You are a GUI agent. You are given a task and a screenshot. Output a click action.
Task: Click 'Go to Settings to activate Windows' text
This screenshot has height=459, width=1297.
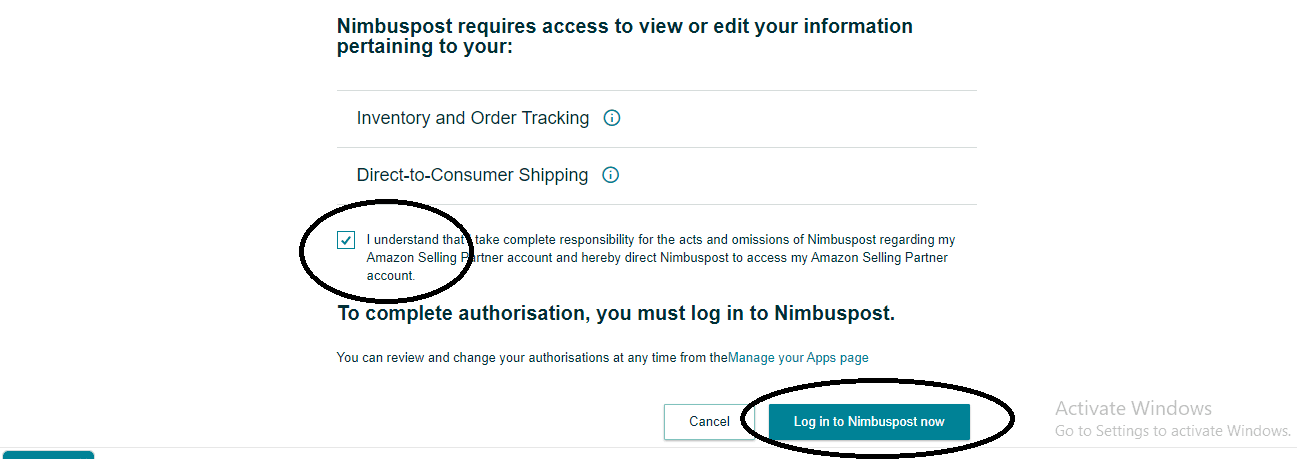coord(1173,431)
